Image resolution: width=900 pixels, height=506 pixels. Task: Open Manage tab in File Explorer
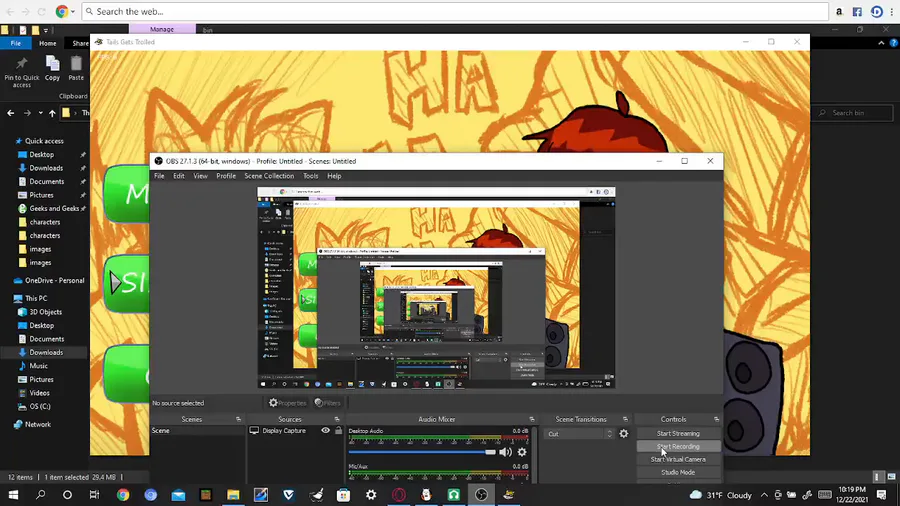(162, 29)
